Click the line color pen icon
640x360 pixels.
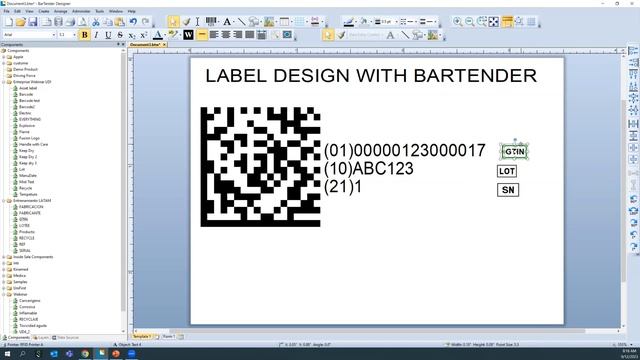pos(349,22)
